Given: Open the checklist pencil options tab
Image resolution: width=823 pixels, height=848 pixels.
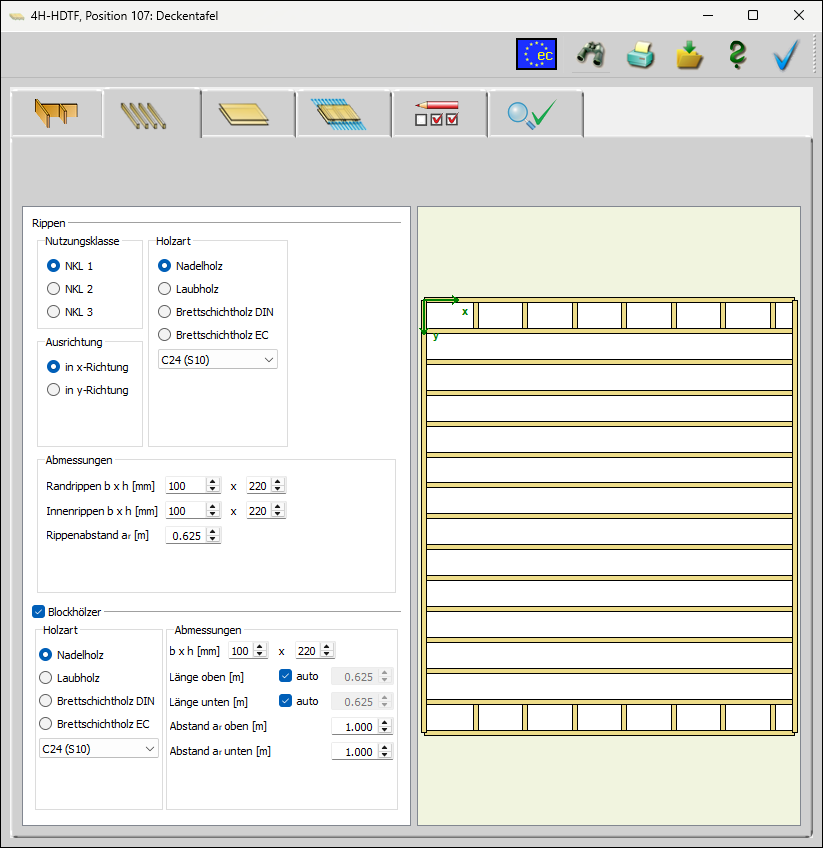Looking at the screenshot, I should tap(439, 114).
